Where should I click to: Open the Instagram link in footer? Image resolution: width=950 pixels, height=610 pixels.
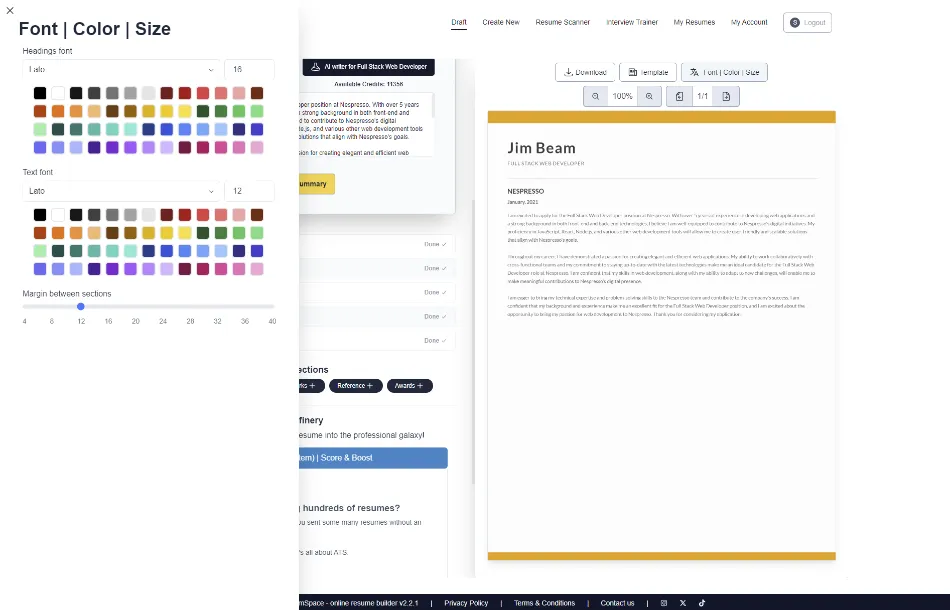tap(664, 603)
